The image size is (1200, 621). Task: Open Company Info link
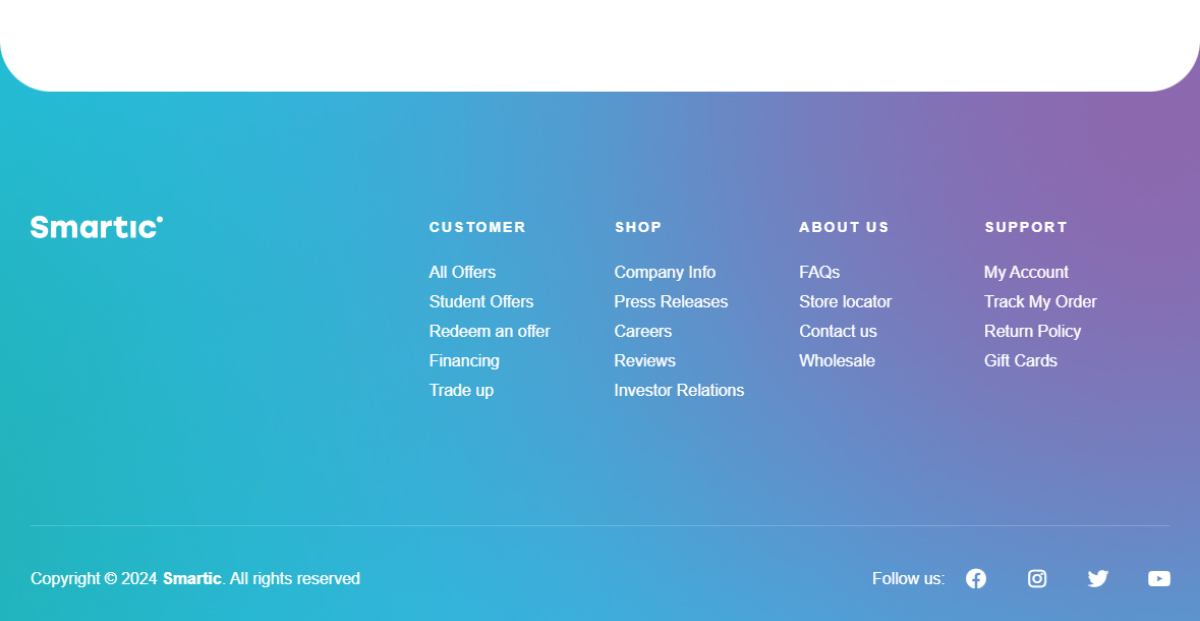664,272
